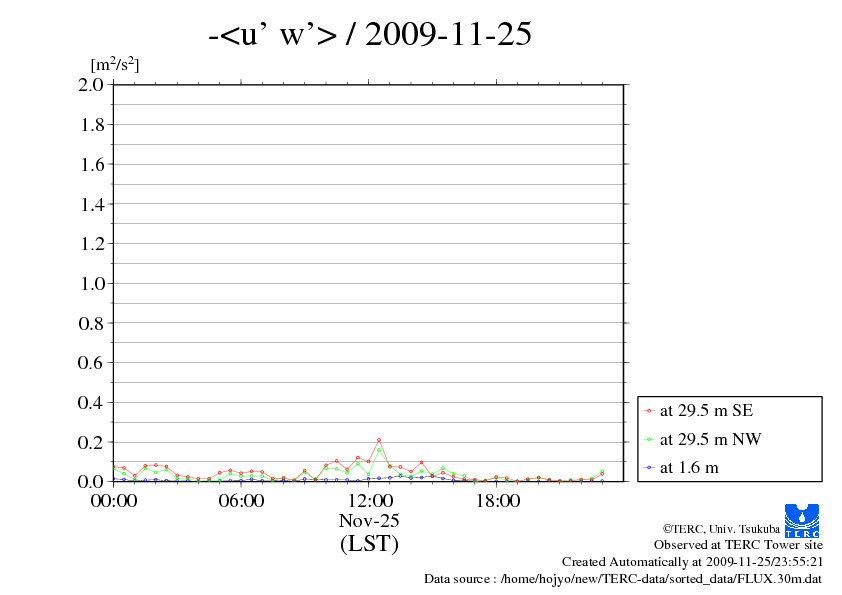Viewport: 842px width, 595px height.
Task: Select legend label 'at 29.5 m NW'
Action: click(x=710, y=439)
